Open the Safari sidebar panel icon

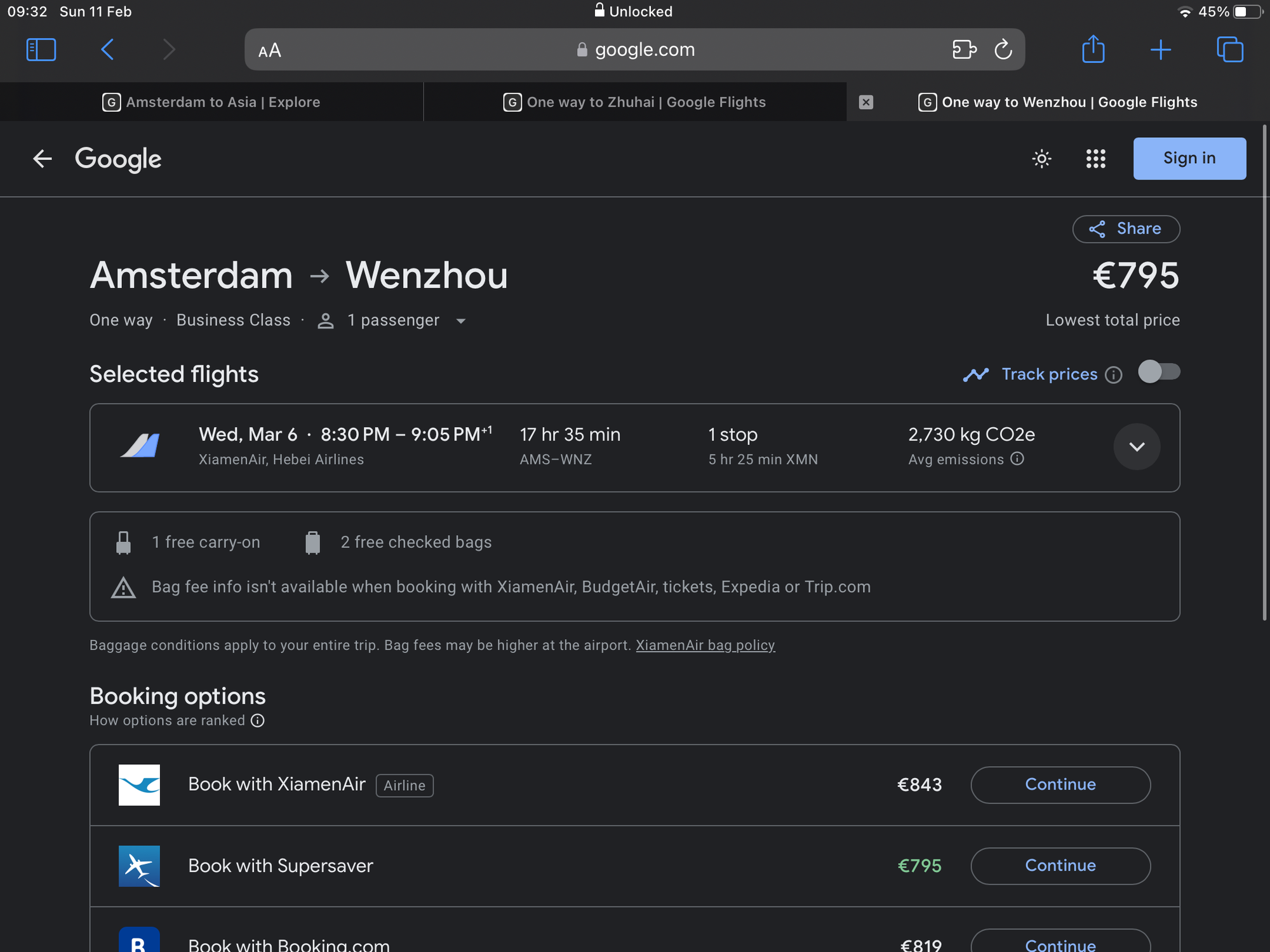41,50
